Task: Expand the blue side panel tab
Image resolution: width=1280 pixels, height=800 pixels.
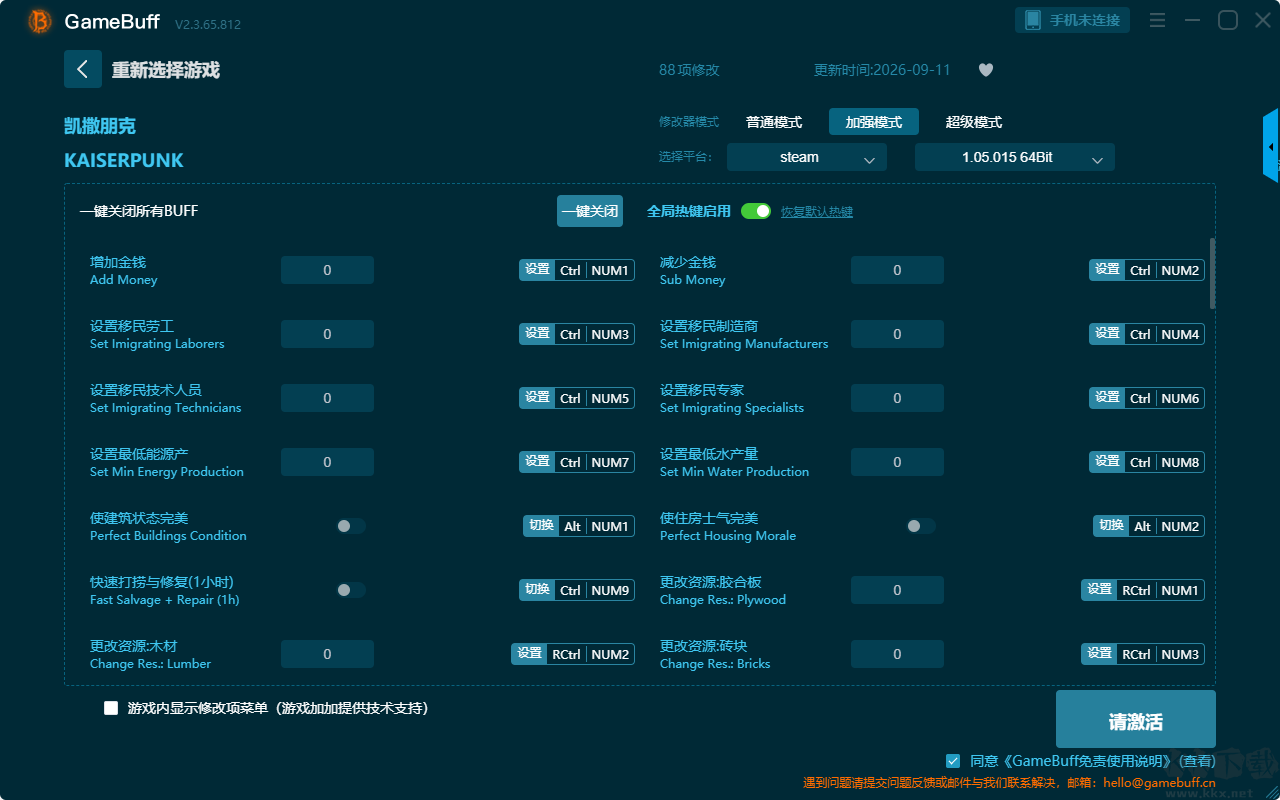Action: coord(1271,146)
